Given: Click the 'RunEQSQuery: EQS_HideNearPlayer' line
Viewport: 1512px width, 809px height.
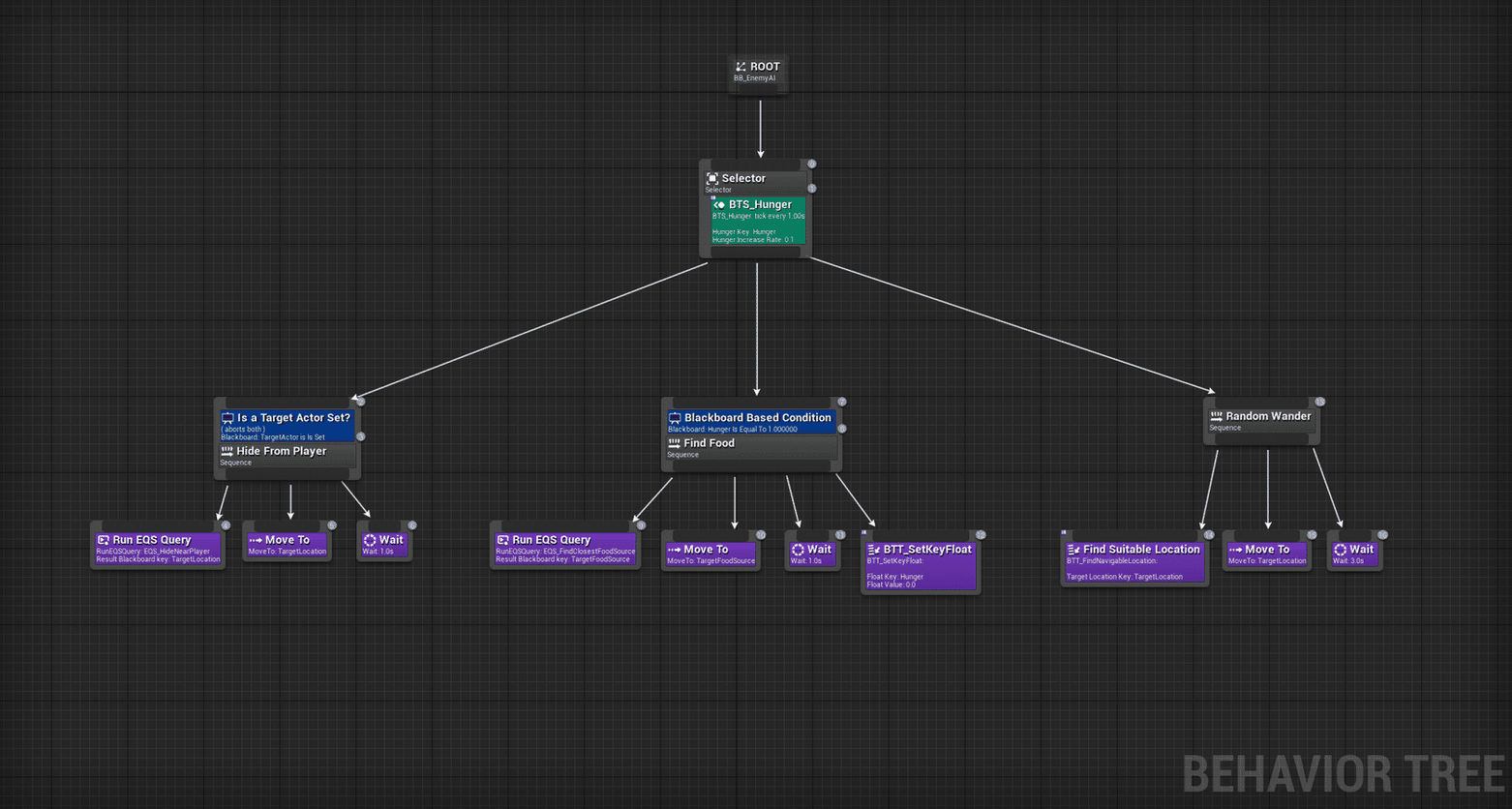Looking at the screenshot, I should tap(153, 552).
